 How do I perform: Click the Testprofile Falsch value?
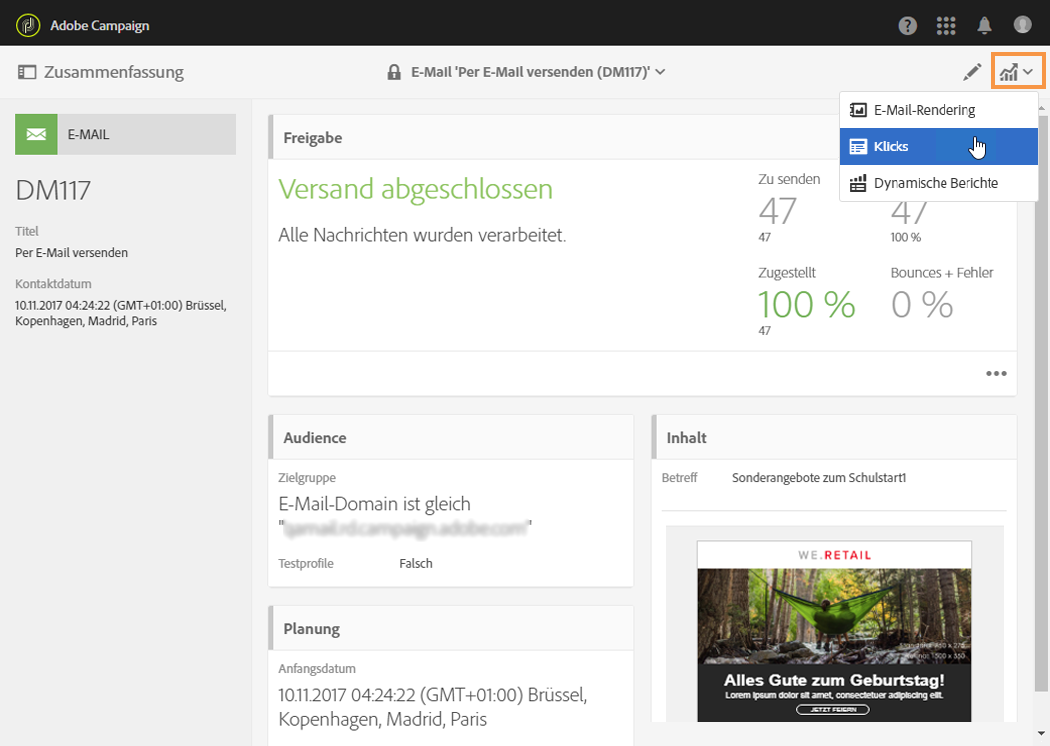(x=416, y=563)
